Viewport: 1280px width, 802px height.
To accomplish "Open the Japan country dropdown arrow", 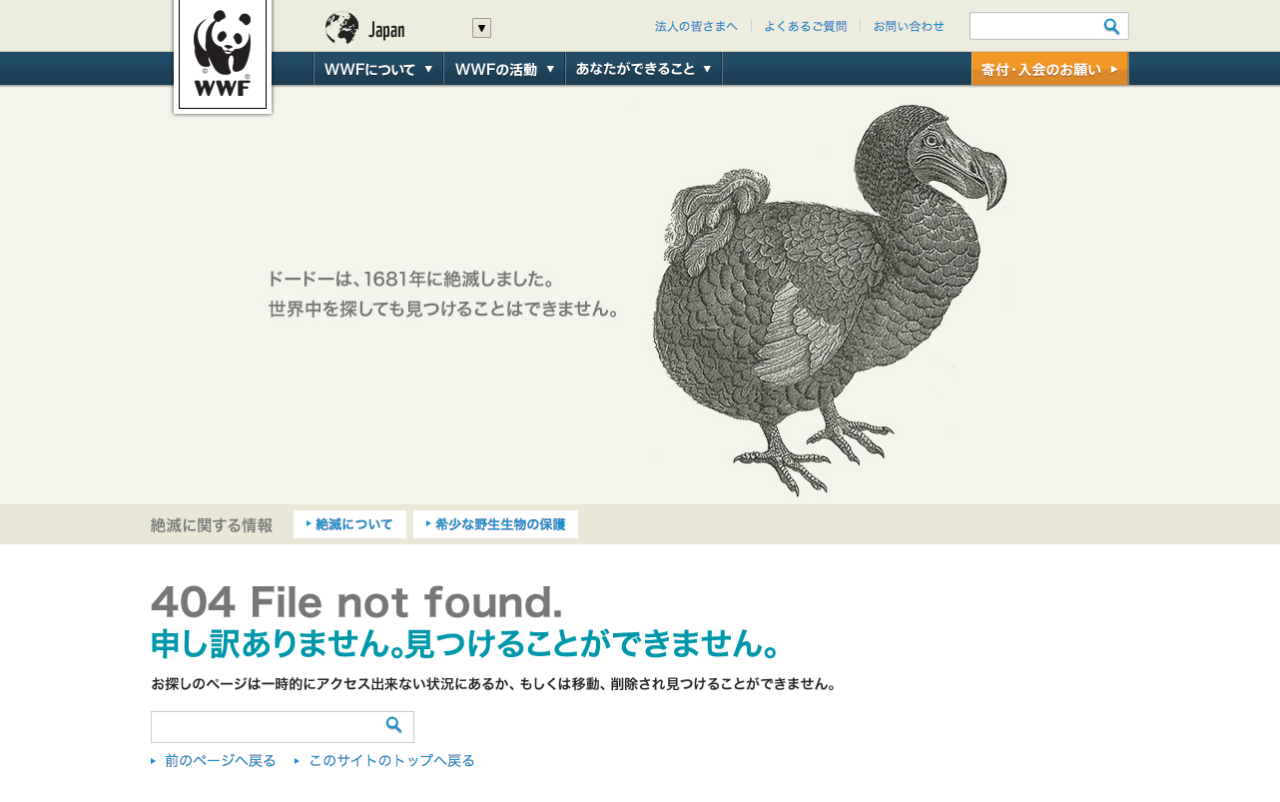I will click(482, 28).
